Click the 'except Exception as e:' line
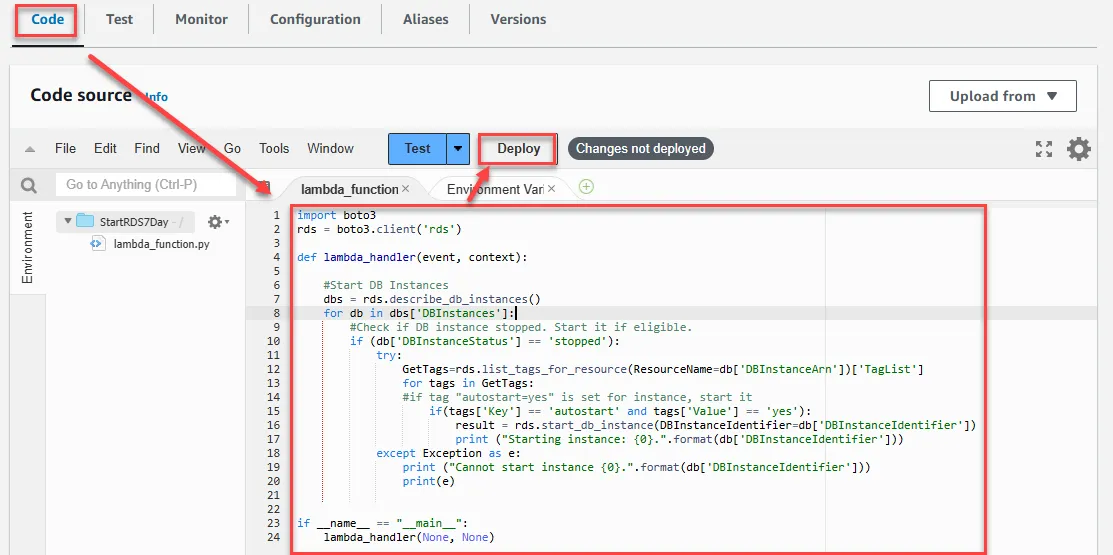The width and height of the screenshot is (1113, 555). click(x=448, y=453)
